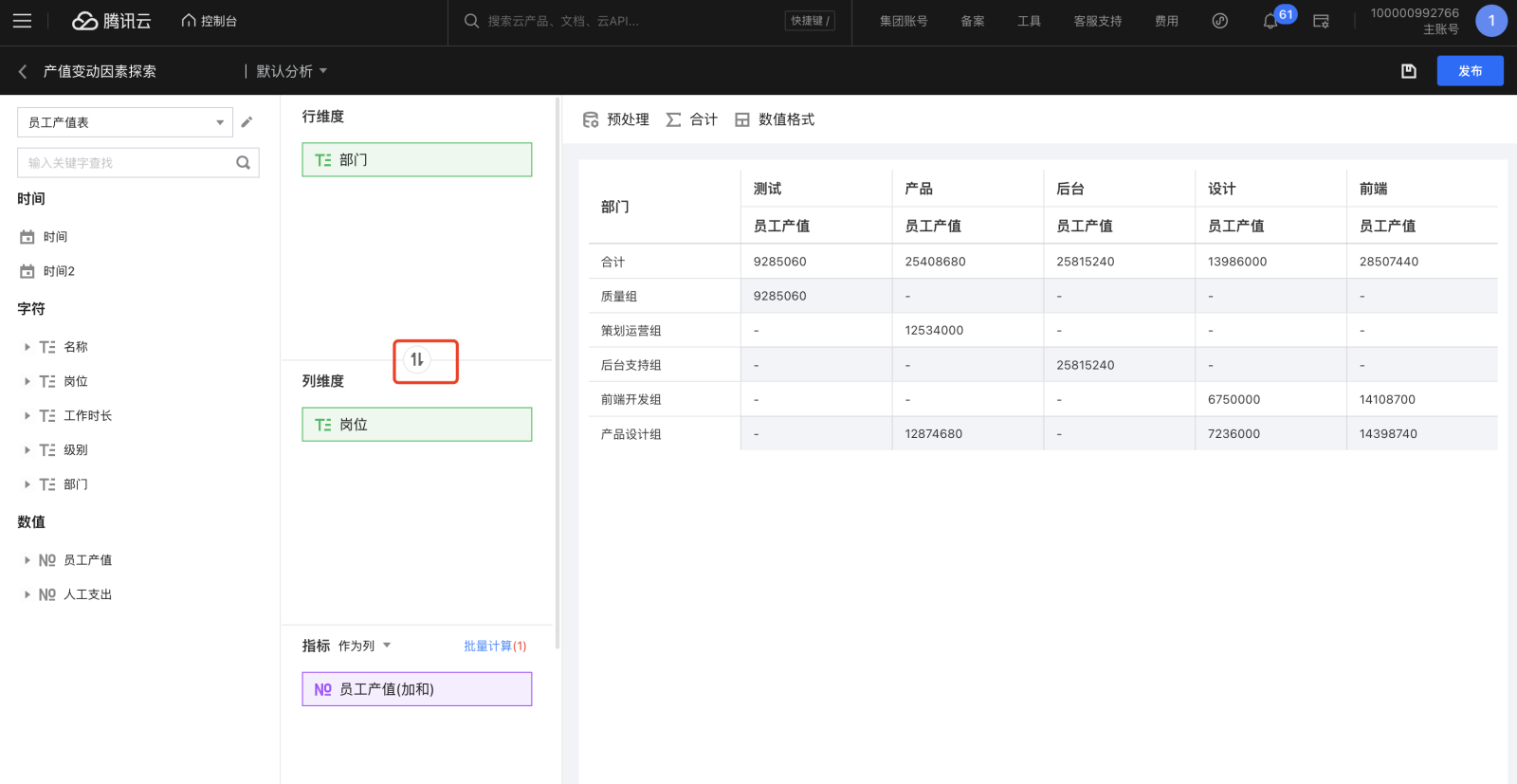Click the save icon next to 发布
Image resolution: width=1517 pixels, height=784 pixels.
click(x=1409, y=71)
